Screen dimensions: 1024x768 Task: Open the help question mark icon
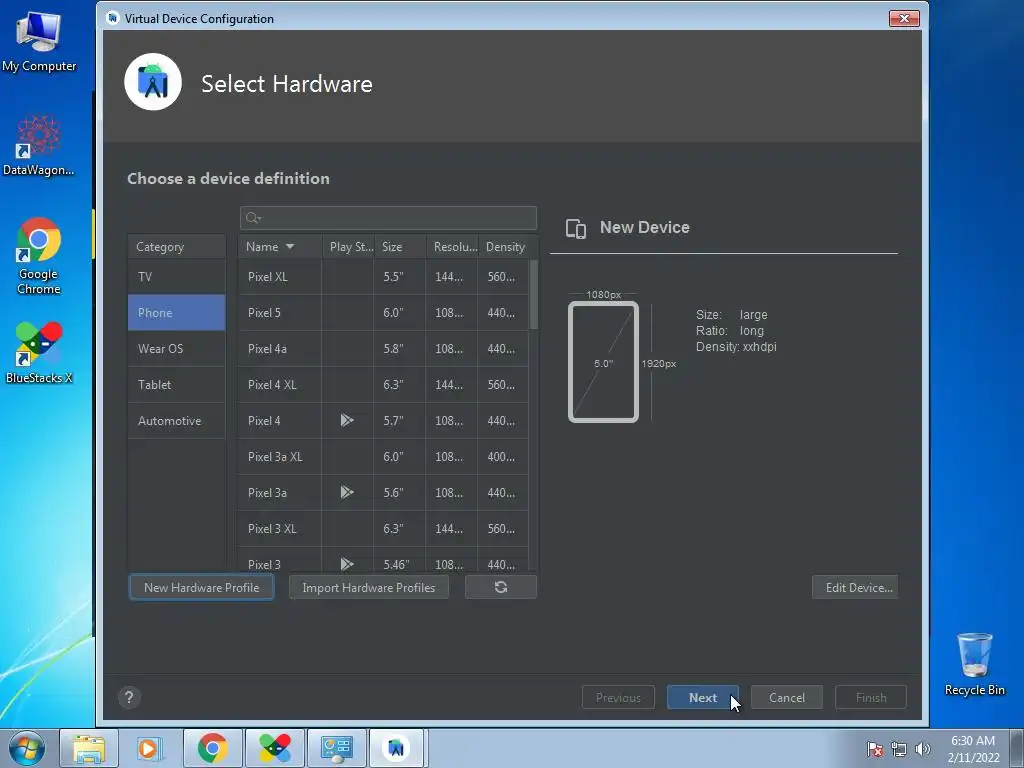click(129, 697)
